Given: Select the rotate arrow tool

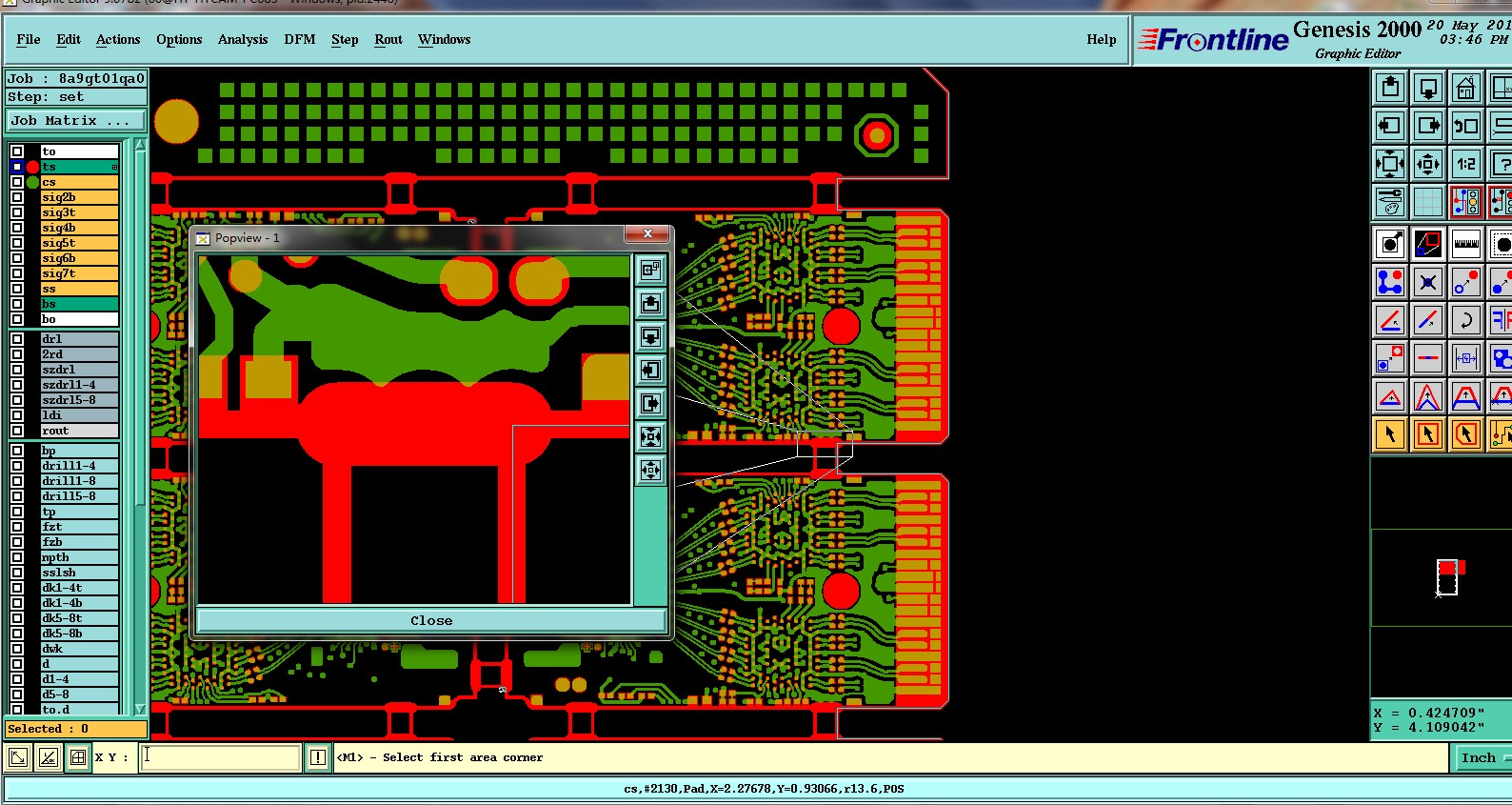Looking at the screenshot, I should pos(1466,320).
